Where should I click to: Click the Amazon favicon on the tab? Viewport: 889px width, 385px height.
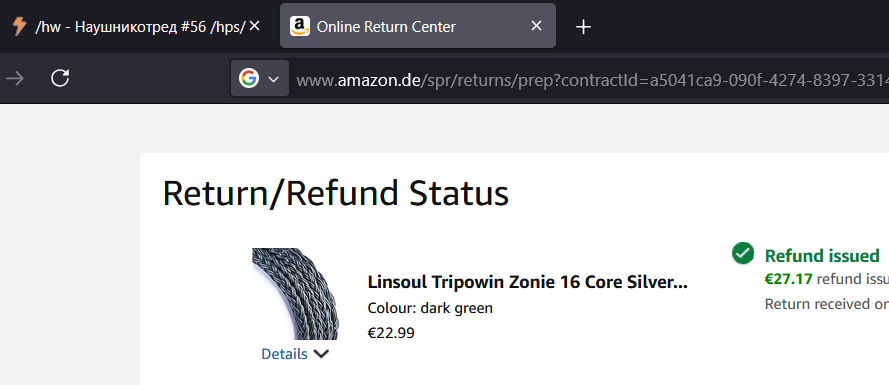[x=300, y=26]
